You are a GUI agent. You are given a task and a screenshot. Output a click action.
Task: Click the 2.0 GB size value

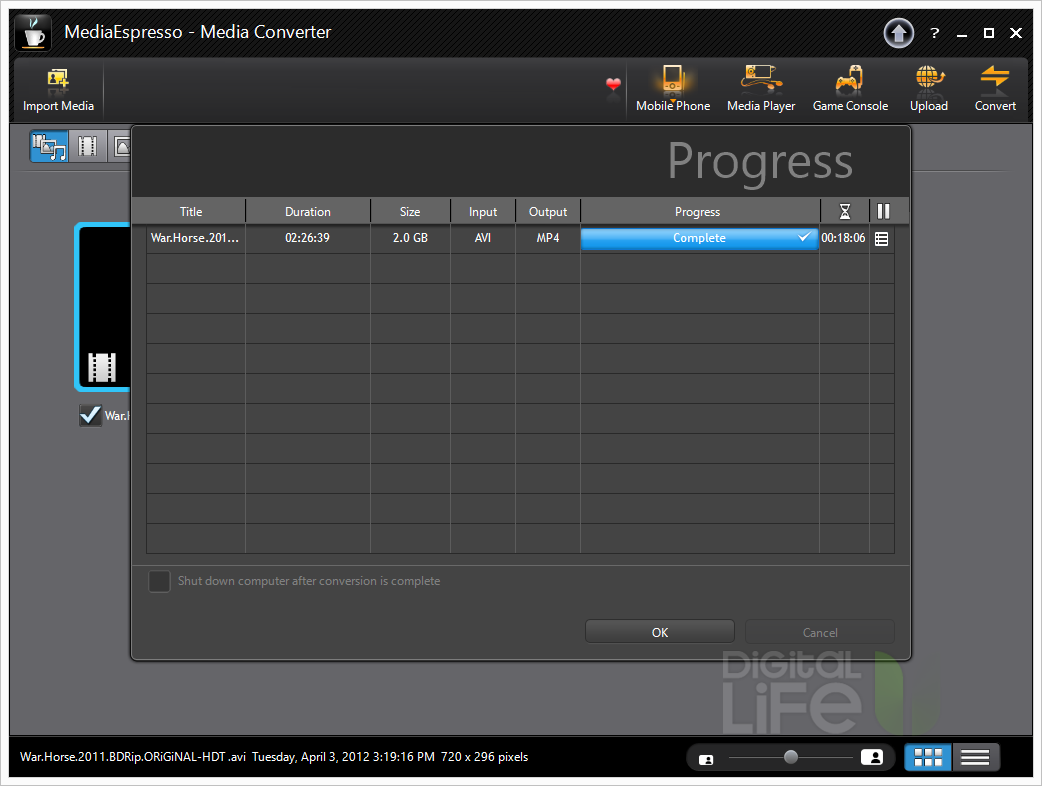tap(410, 238)
